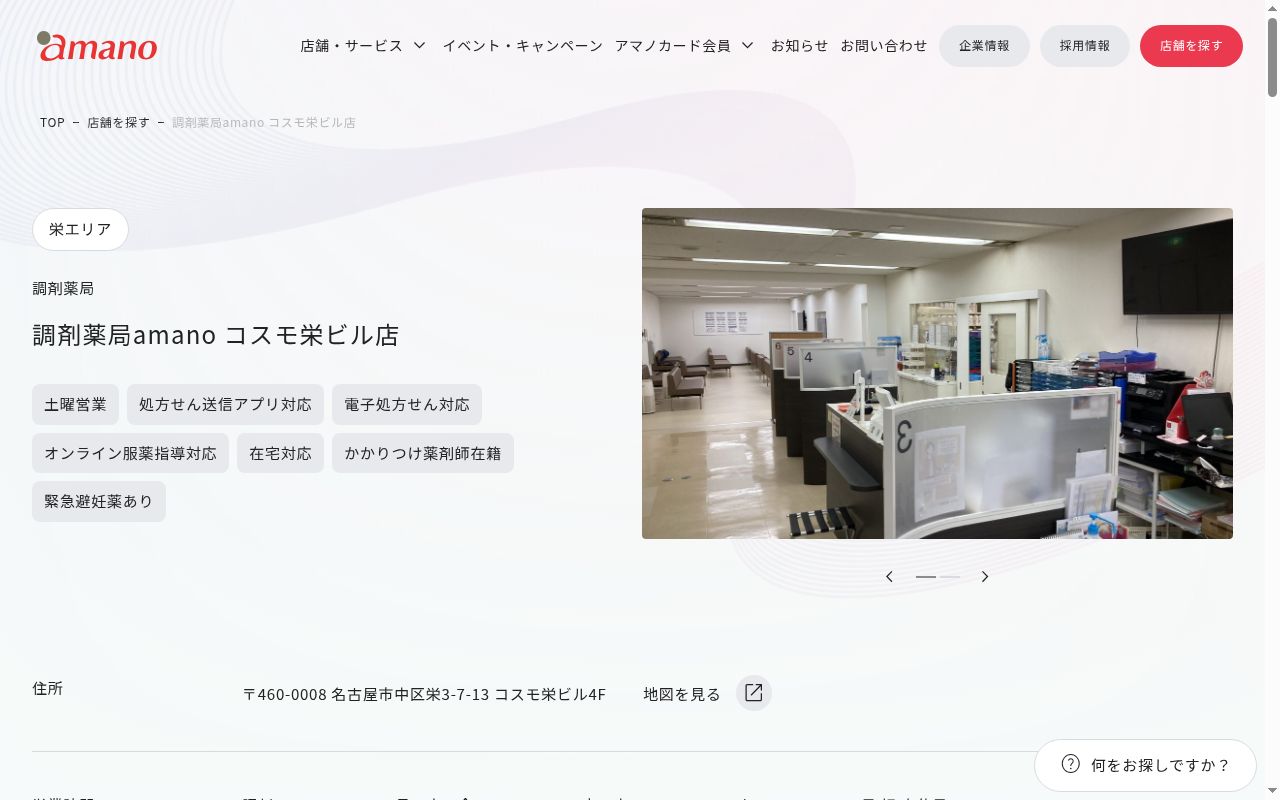The image size is (1280, 800).
Task: Click the 採用情報 button
Action: (x=1085, y=46)
